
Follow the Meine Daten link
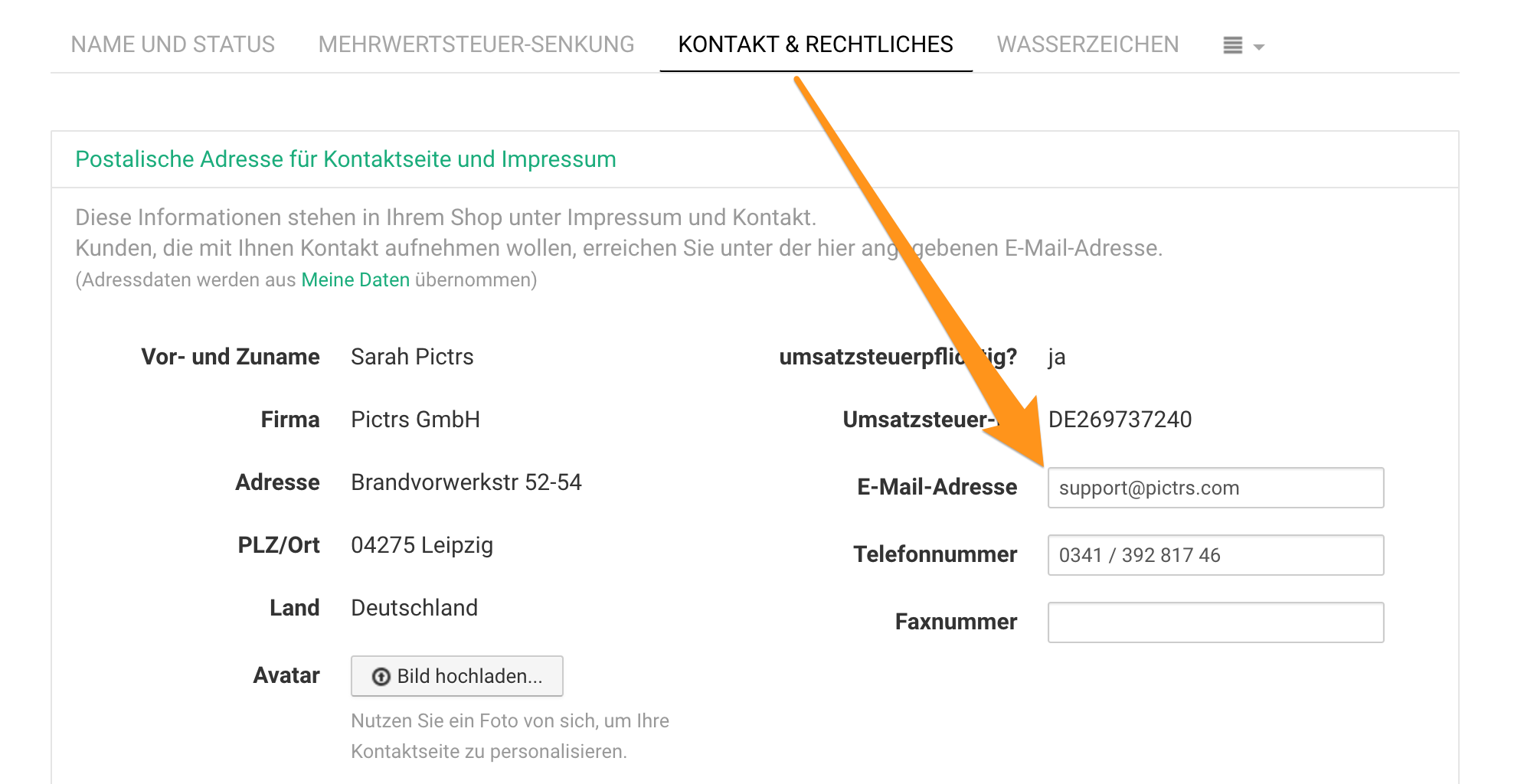tap(355, 280)
